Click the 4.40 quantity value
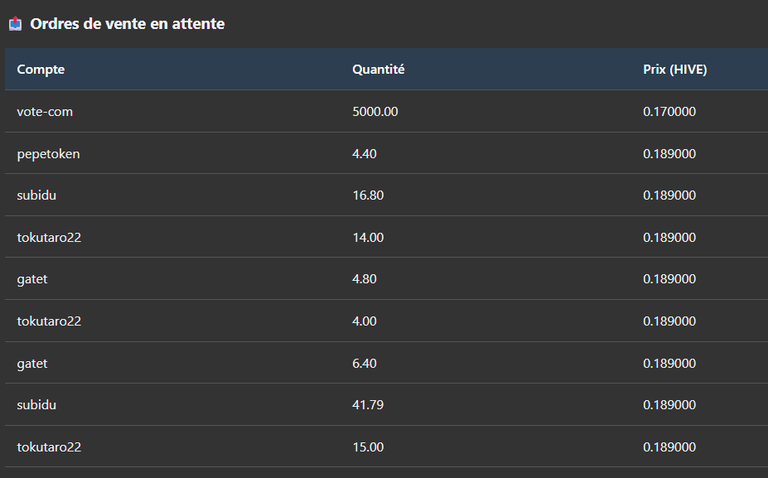Image resolution: width=768 pixels, height=478 pixels. point(364,153)
